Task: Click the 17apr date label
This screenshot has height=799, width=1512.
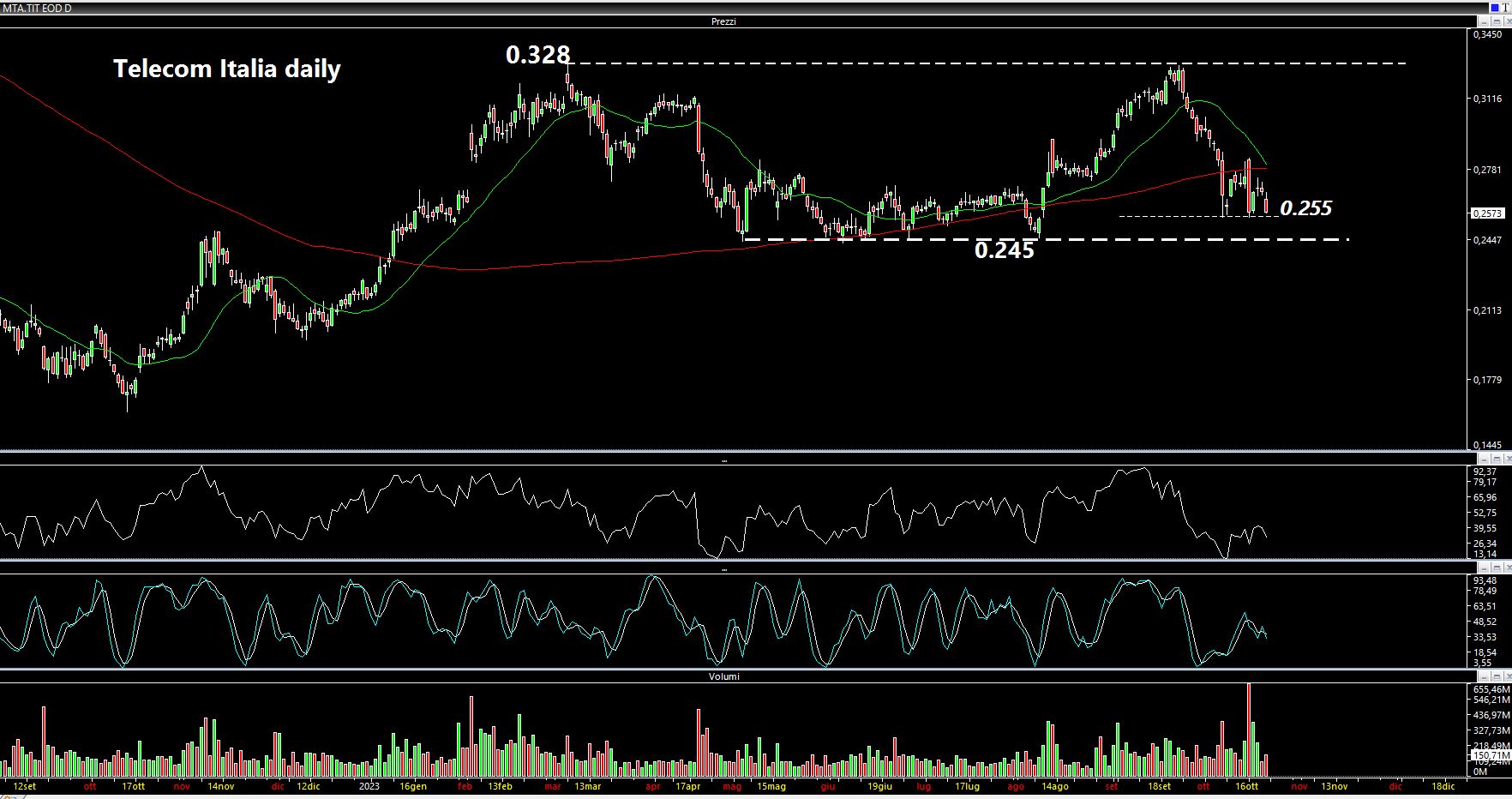Action: click(687, 786)
